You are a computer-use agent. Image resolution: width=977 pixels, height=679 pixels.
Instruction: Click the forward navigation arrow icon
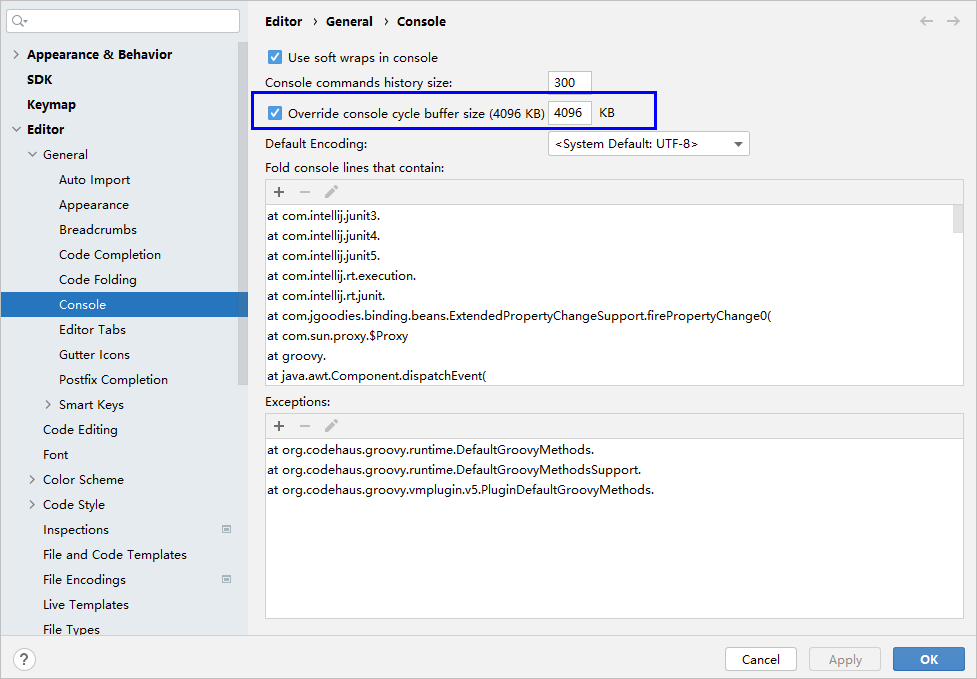click(x=953, y=21)
